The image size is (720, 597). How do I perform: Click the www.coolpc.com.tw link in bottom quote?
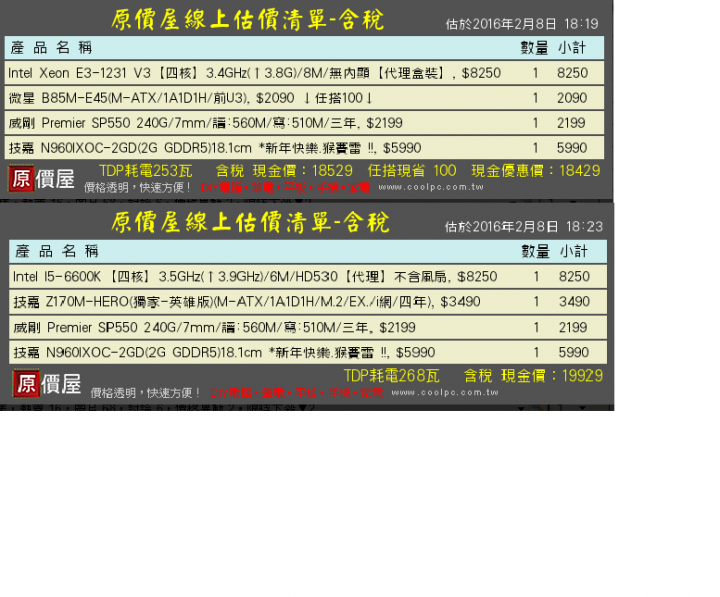coord(444,392)
